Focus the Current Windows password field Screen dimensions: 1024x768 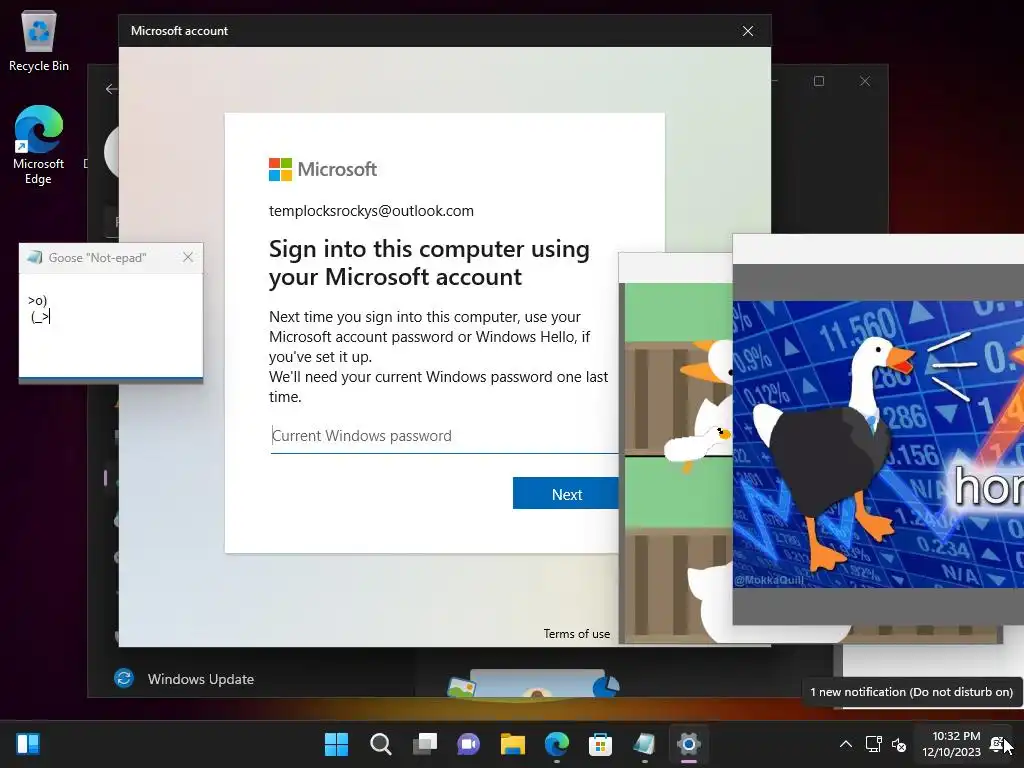pyautogui.click(x=444, y=436)
